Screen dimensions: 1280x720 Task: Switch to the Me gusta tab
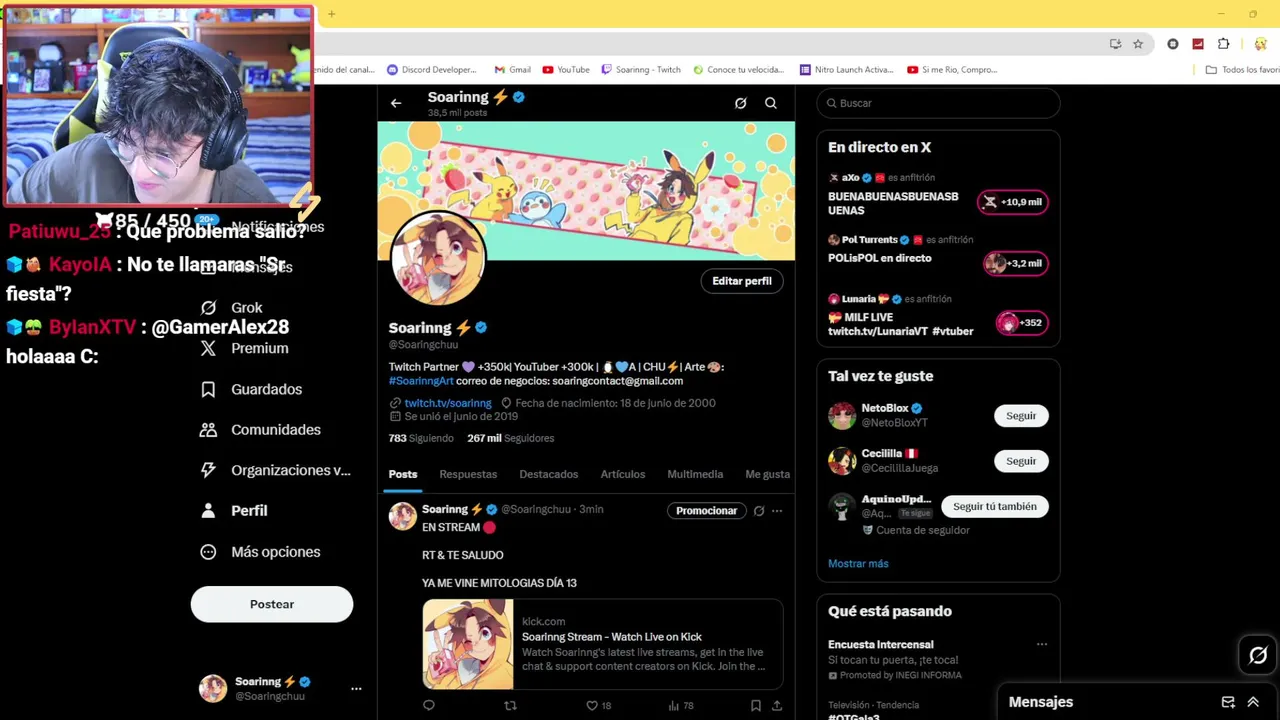[x=768, y=474]
